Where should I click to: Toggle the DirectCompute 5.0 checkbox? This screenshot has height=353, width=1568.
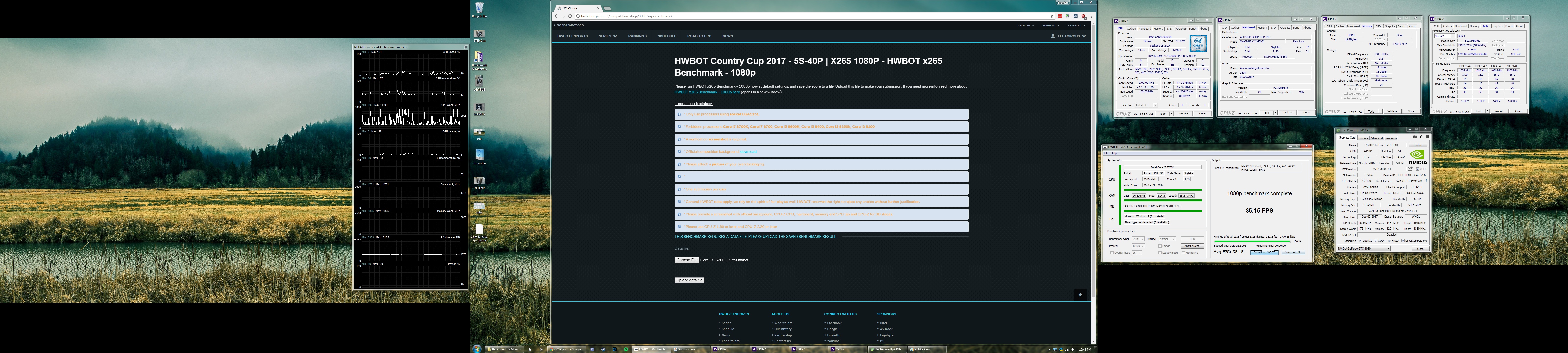[1403, 240]
